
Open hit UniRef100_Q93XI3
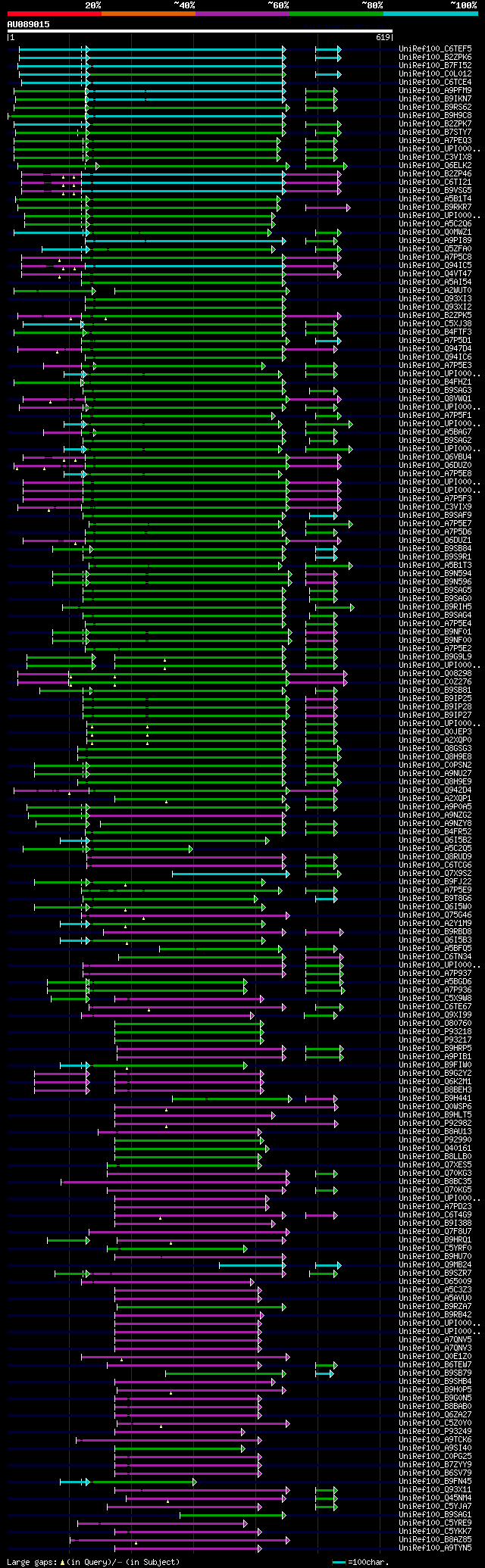435,298
